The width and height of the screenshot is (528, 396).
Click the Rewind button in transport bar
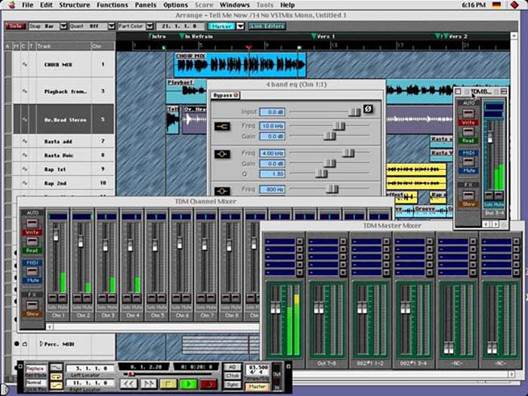click(x=129, y=384)
